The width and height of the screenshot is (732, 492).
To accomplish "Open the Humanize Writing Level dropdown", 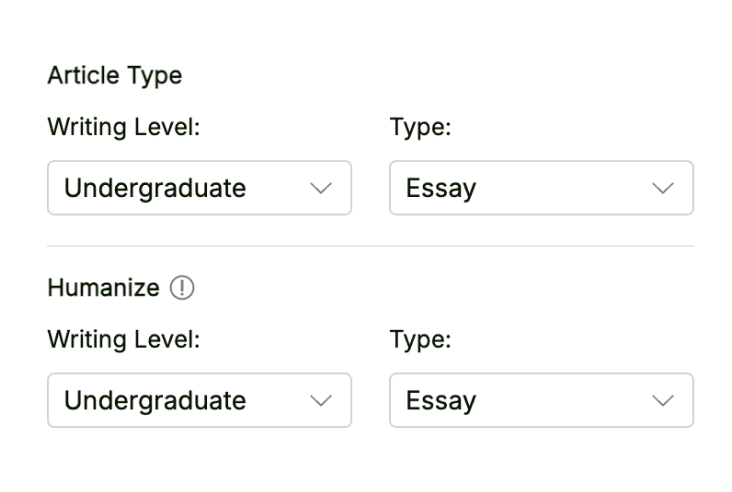I will pyautogui.click(x=199, y=401).
